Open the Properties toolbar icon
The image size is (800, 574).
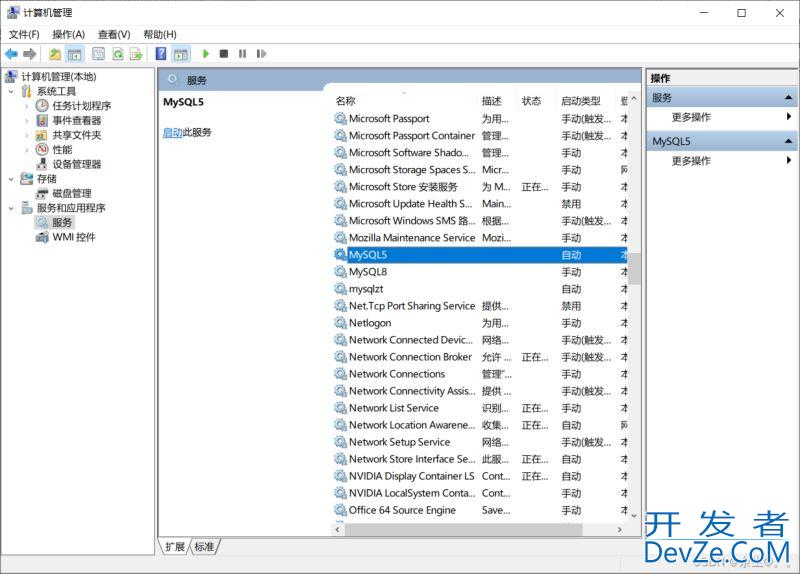pyautogui.click(x=98, y=54)
